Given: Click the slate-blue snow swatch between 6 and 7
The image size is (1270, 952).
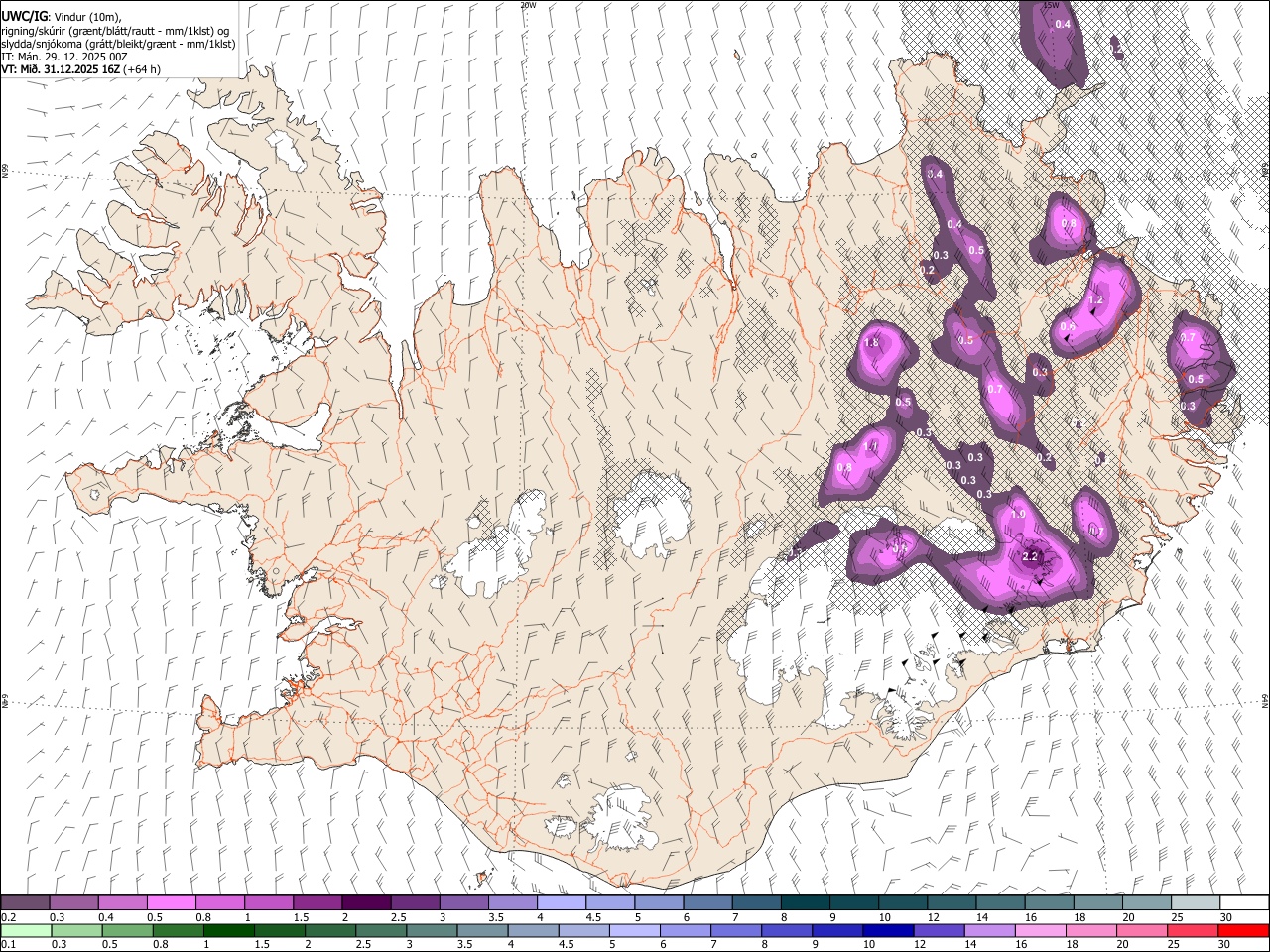Looking at the screenshot, I should pos(708,902).
